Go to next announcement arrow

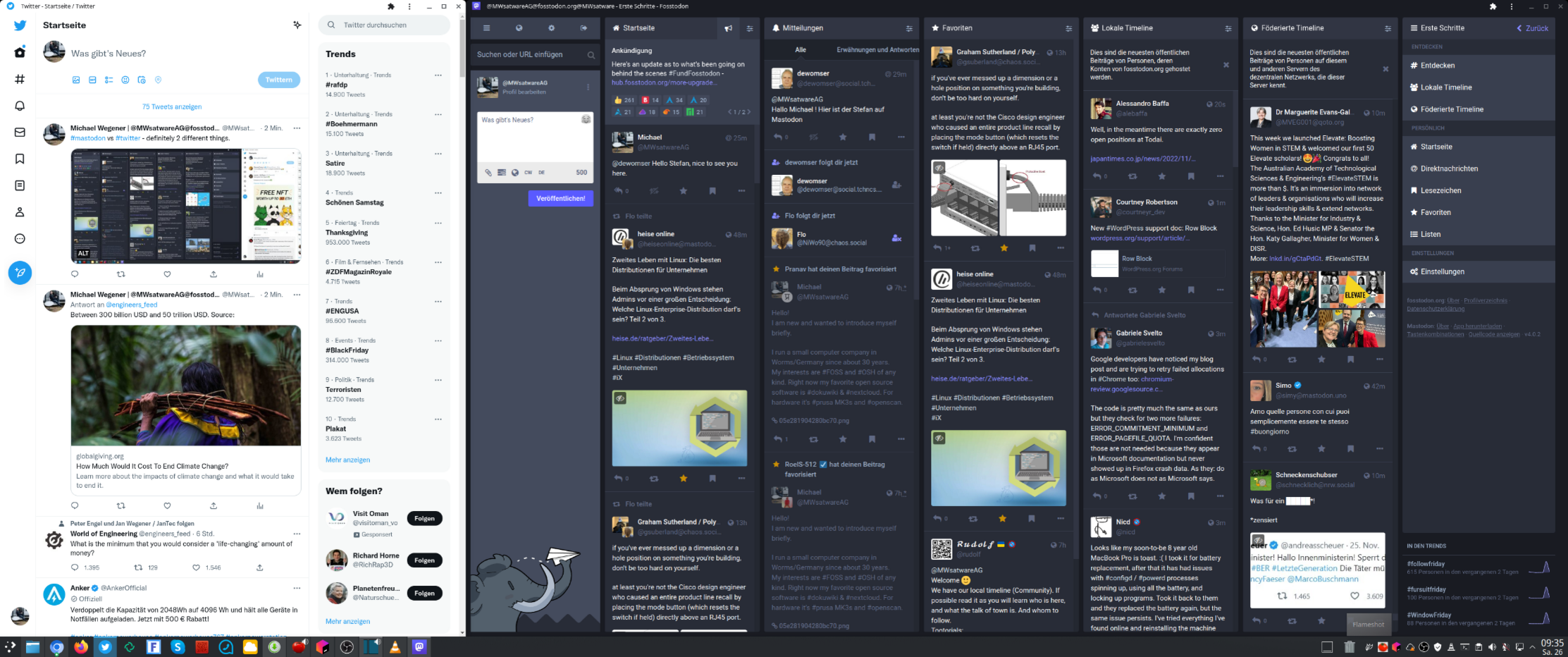[748, 112]
